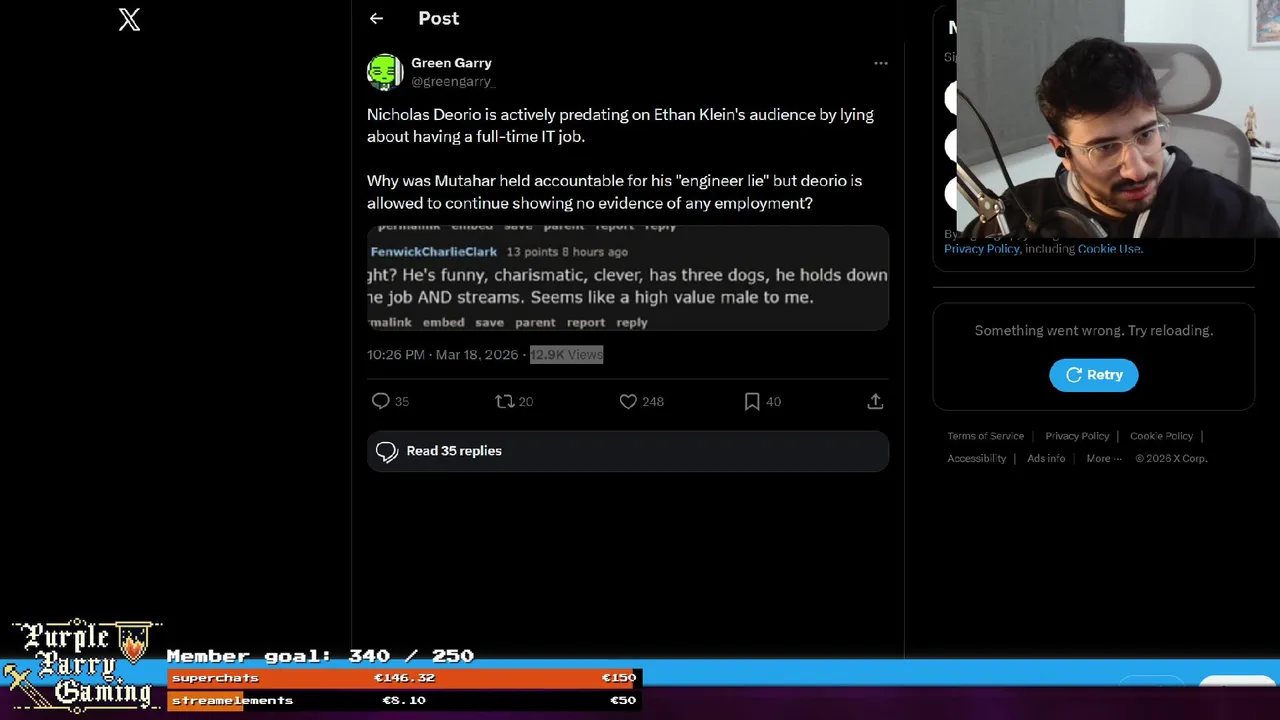Share the post via upload icon

tap(875, 401)
